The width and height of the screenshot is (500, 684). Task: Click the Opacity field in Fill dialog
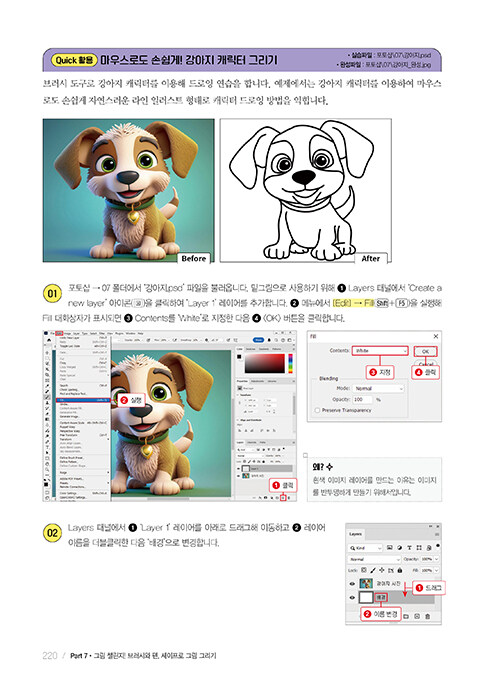coord(362,399)
